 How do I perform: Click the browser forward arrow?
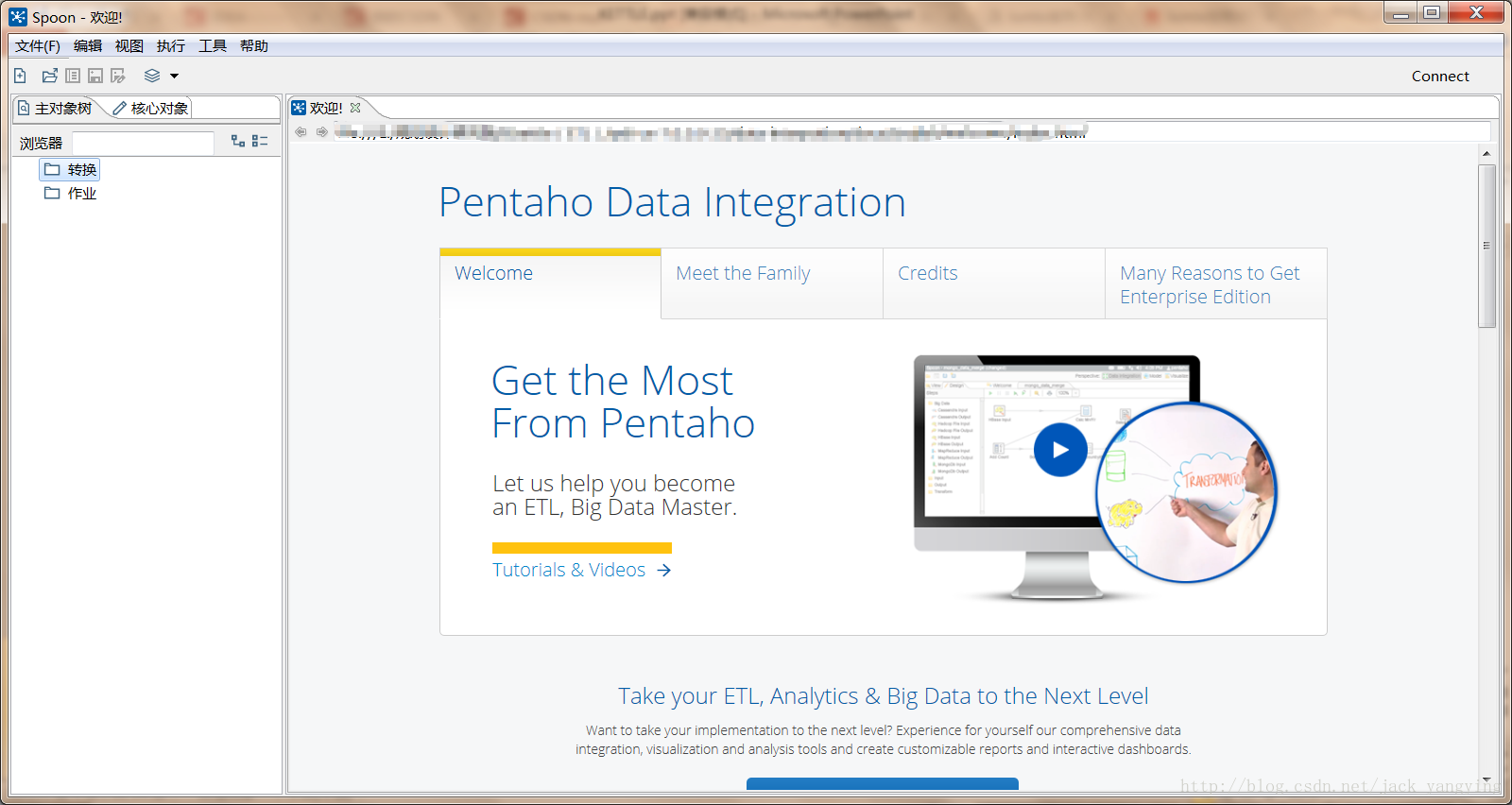[x=322, y=131]
